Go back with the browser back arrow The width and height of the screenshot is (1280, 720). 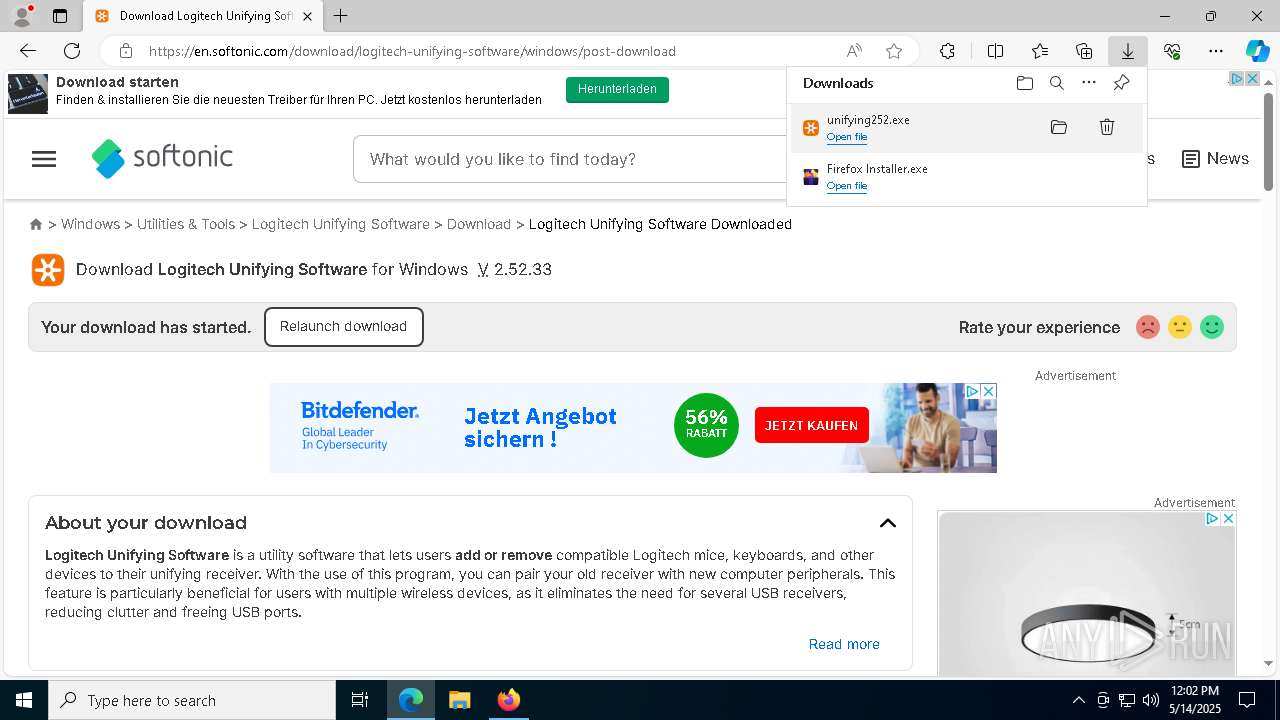[x=28, y=51]
